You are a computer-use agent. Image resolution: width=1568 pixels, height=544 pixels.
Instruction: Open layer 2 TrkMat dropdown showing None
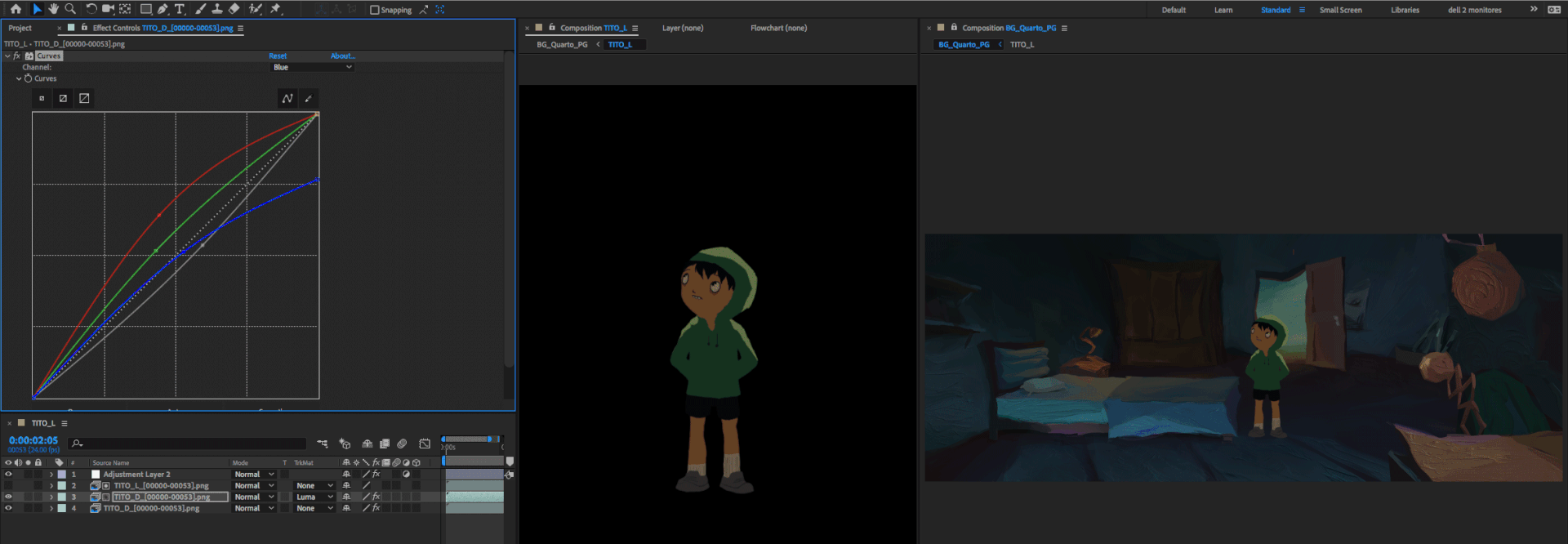coord(314,485)
